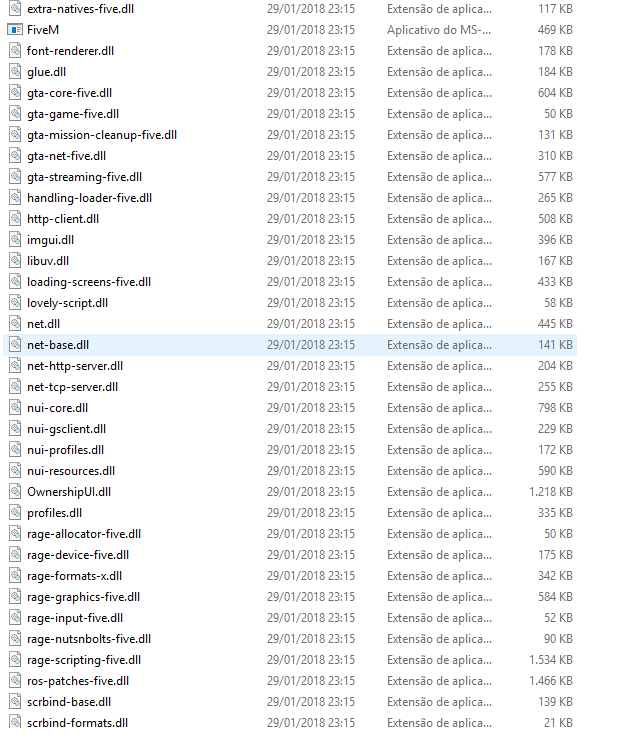Click the FiveM application icon
The height and width of the screenshot is (743, 629).
coord(15,30)
